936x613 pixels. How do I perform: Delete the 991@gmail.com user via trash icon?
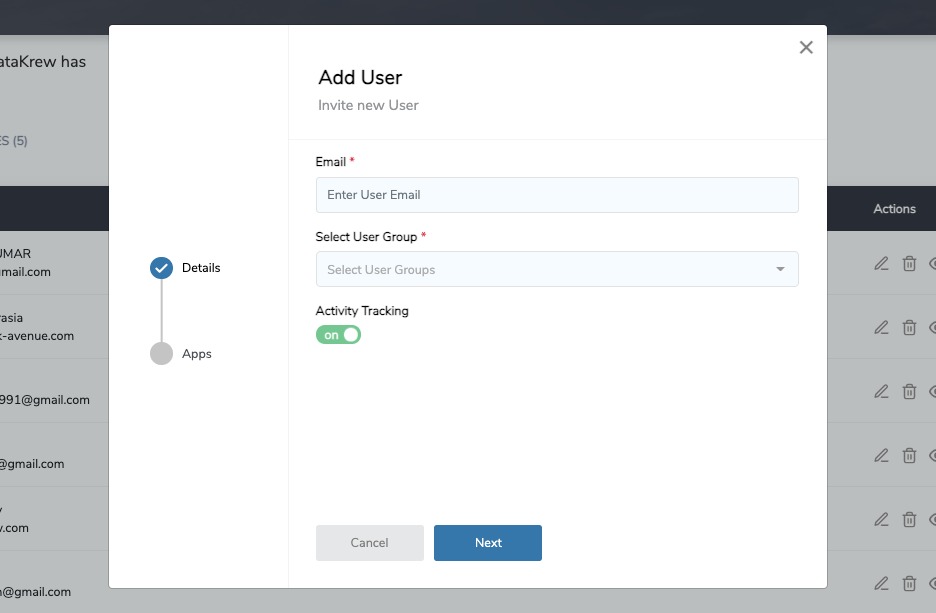pos(909,391)
